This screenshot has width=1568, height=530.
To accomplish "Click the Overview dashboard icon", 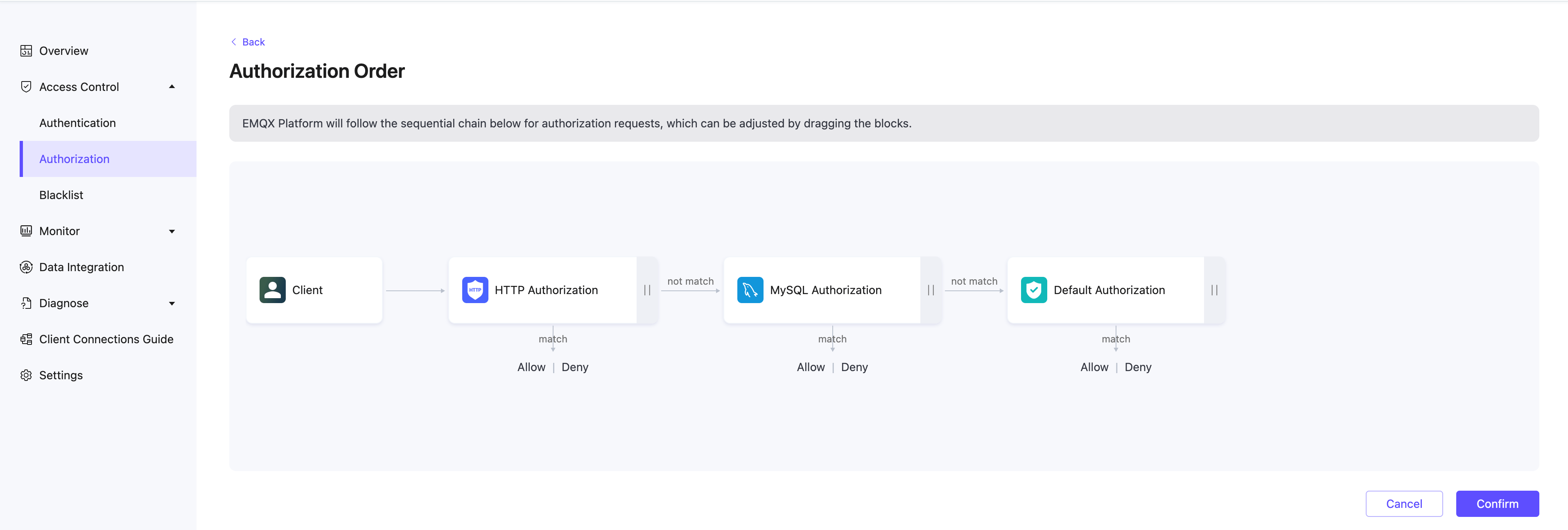I will (x=26, y=50).
